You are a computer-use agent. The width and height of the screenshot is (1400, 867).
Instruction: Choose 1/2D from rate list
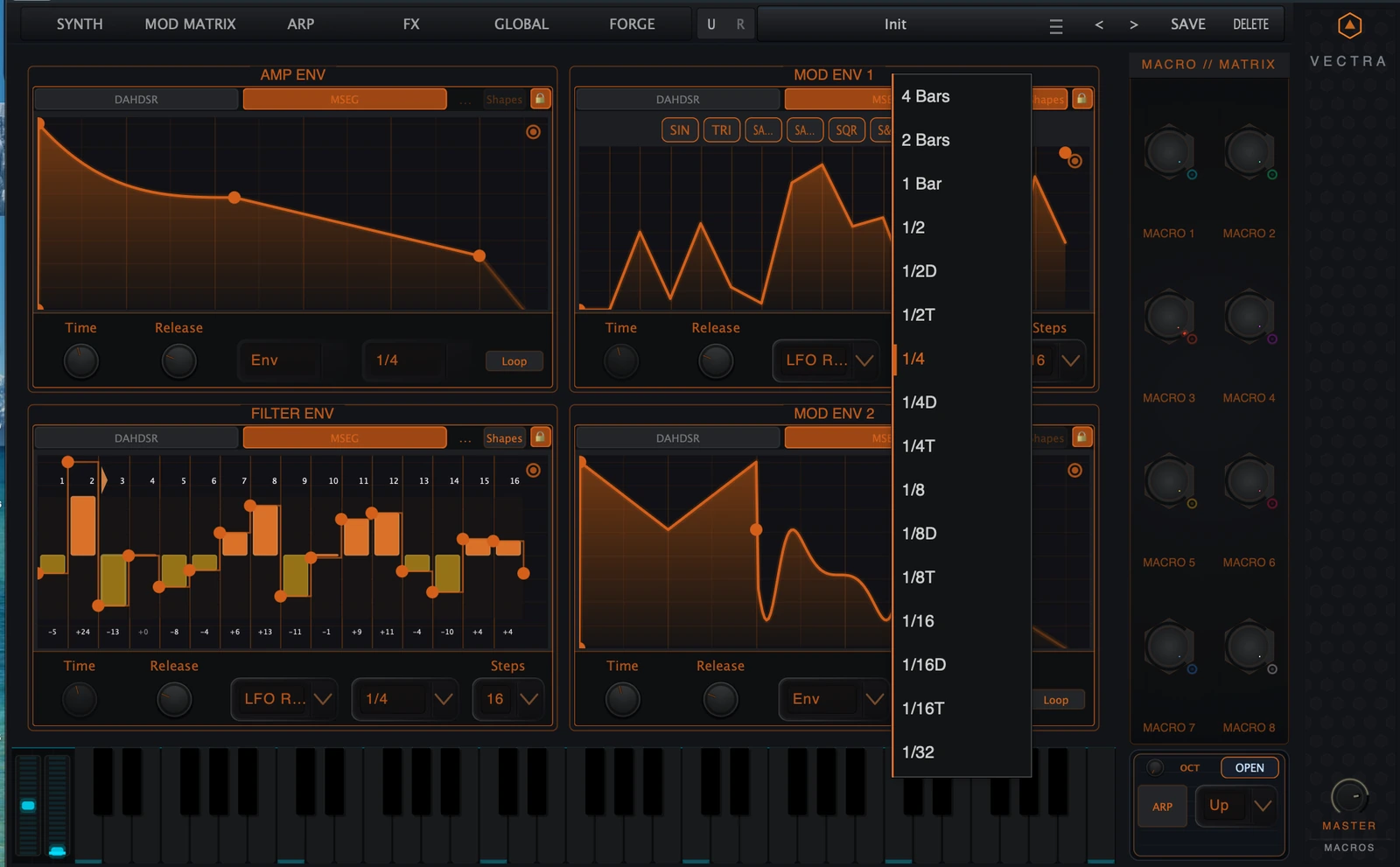(x=962, y=271)
